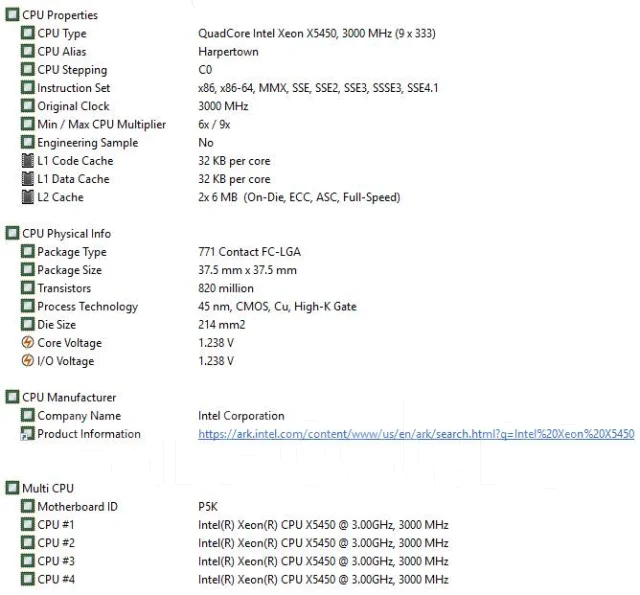Click the Min / Max CPU Multiplier icon
Image resolution: width=640 pixels, height=595 pixels.
[x=27, y=124]
